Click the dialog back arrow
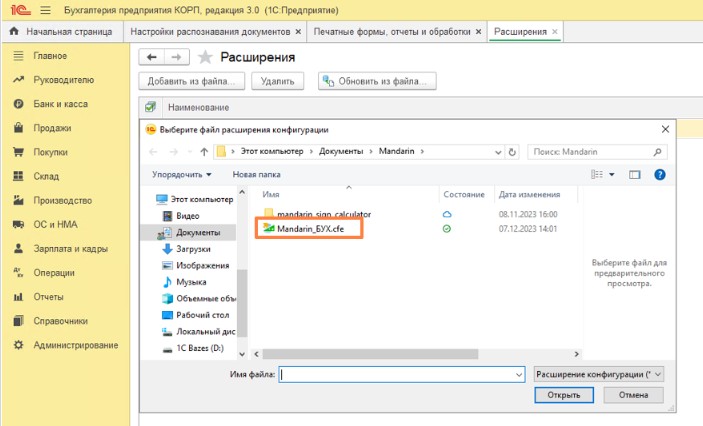703x426 pixels. (153, 152)
